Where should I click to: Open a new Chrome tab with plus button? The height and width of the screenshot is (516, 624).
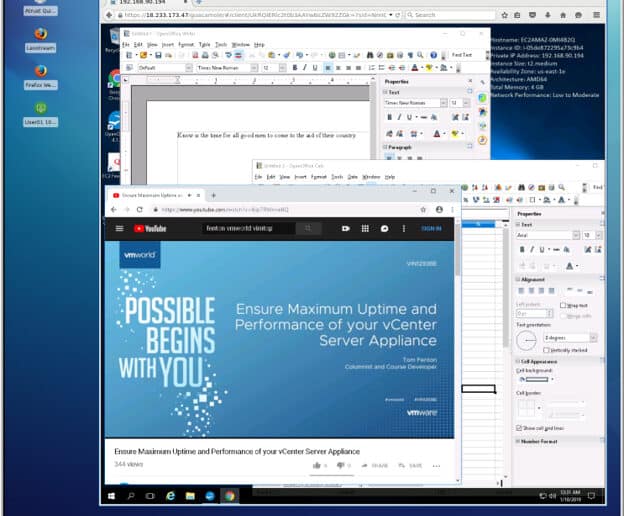(x=214, y=195)
